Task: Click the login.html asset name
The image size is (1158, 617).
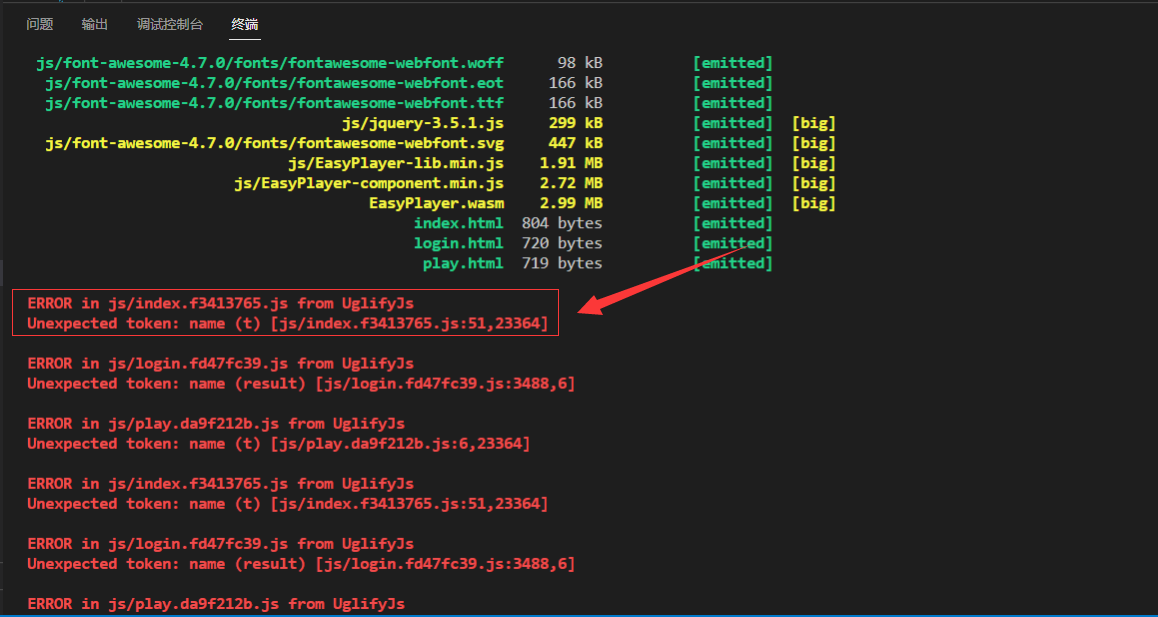Action: (459, 242)
